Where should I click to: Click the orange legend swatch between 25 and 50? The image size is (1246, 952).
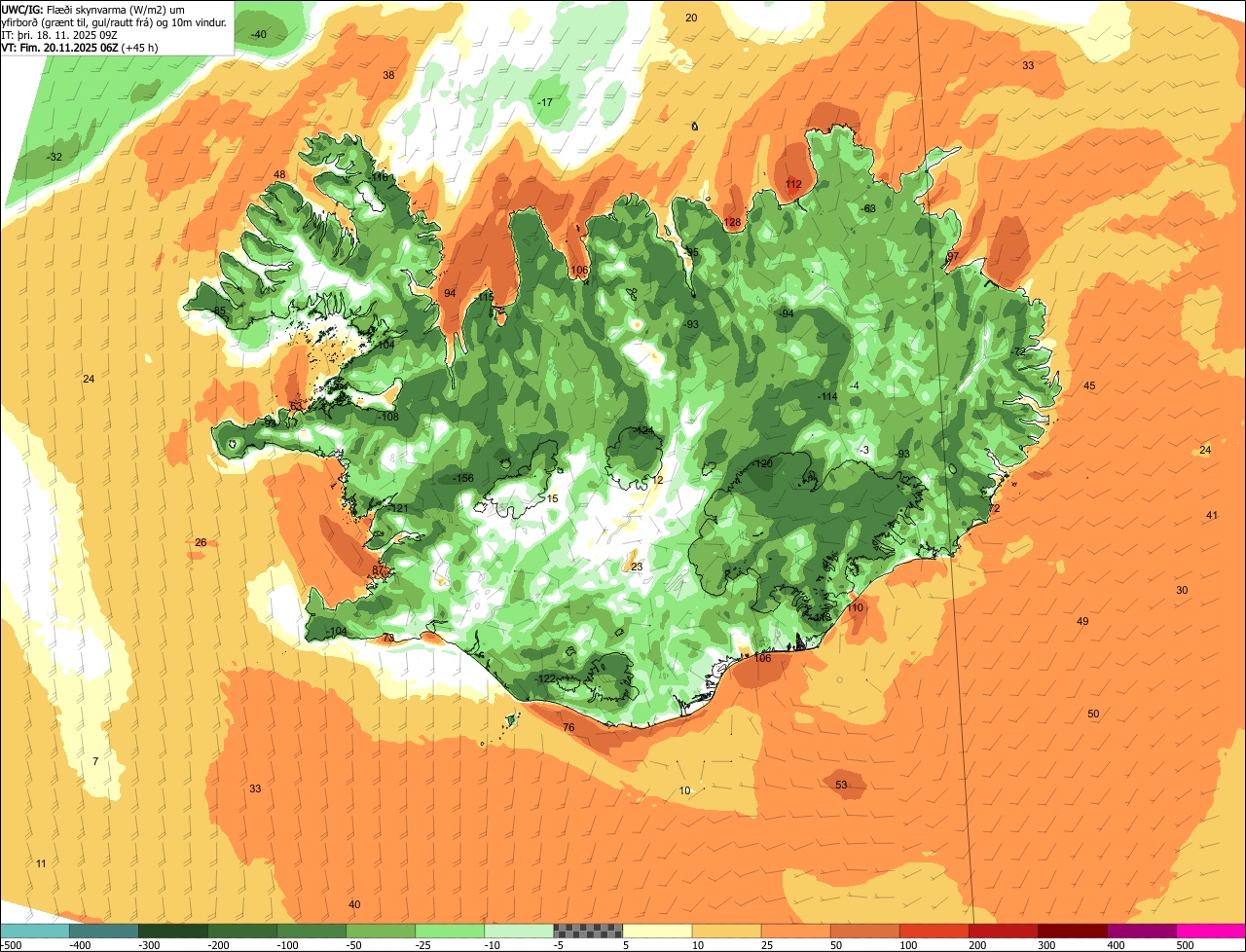tap(794, 931)
